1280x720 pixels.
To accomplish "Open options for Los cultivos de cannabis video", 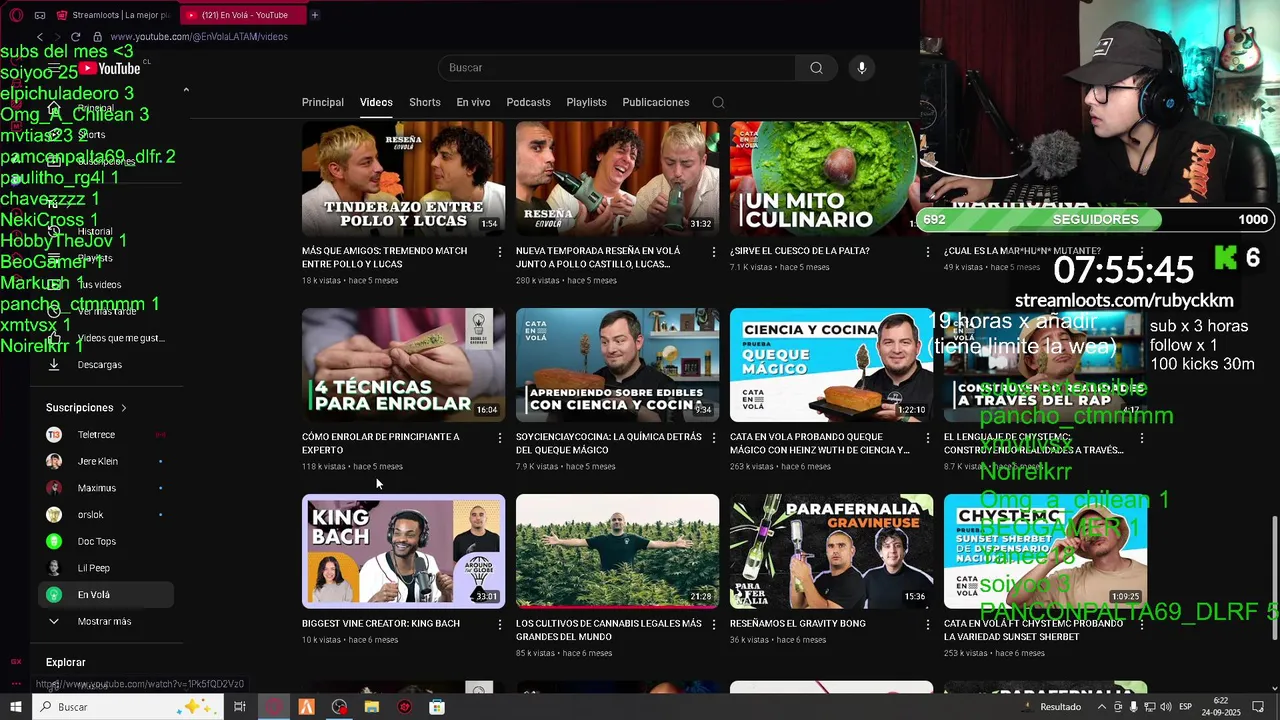I will 714,624.
